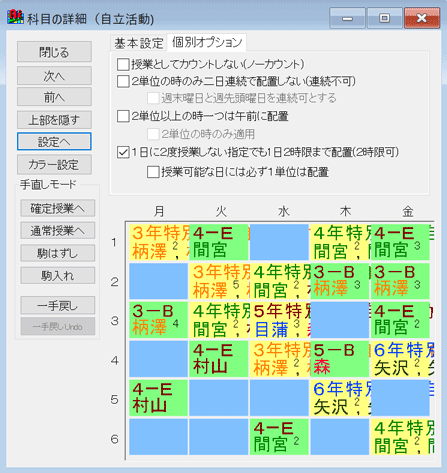This screenshot has height=473, width=447.
Task: Switch to the 基本設定 tab
Action: pyautogui.click(x=138, y=43)
